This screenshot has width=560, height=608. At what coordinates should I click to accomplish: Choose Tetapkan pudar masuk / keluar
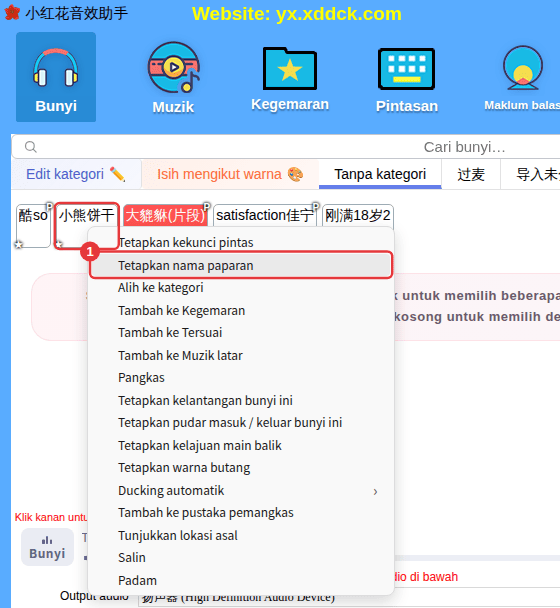click(241, 423)
